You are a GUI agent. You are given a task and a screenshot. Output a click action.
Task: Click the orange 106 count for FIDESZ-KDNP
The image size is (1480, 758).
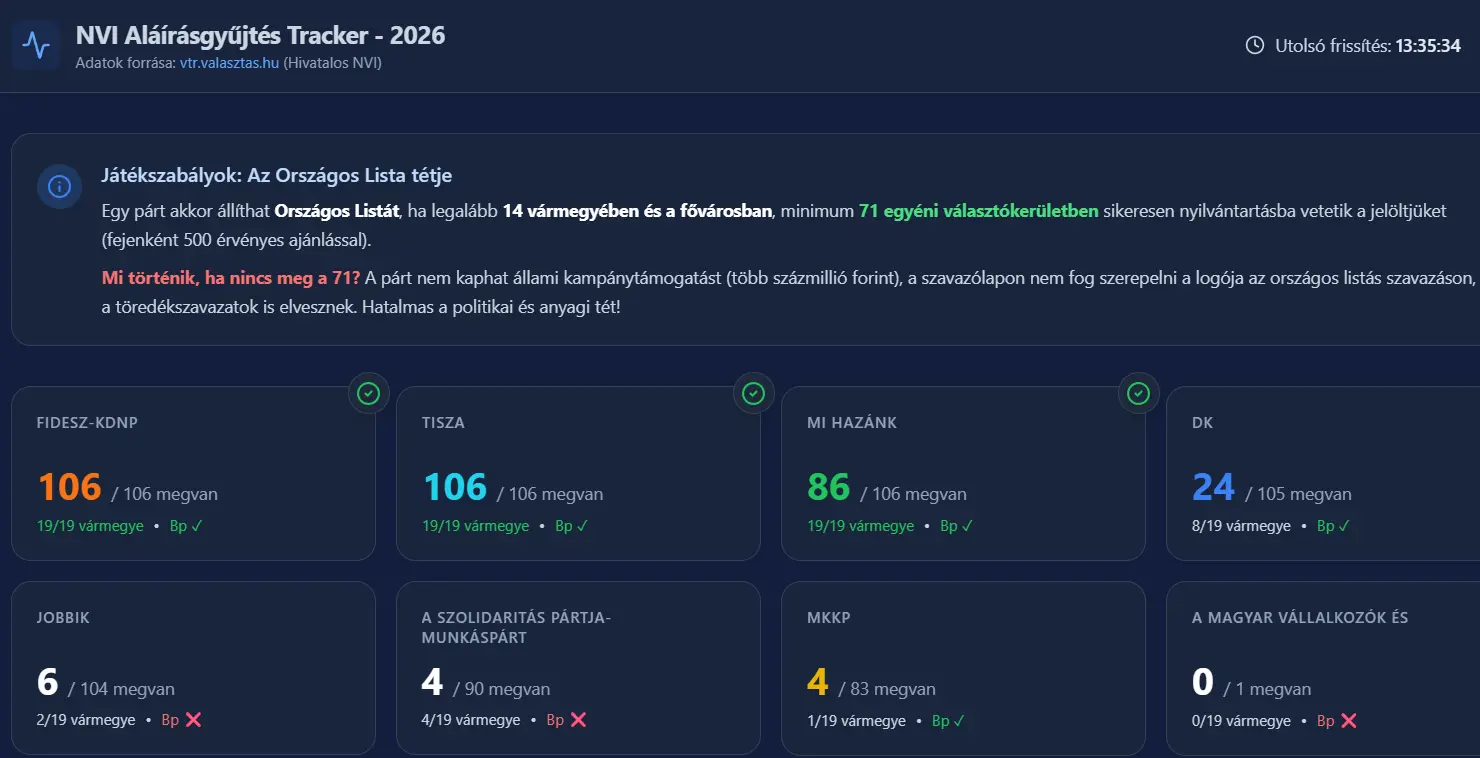click(x=70, y=487)
